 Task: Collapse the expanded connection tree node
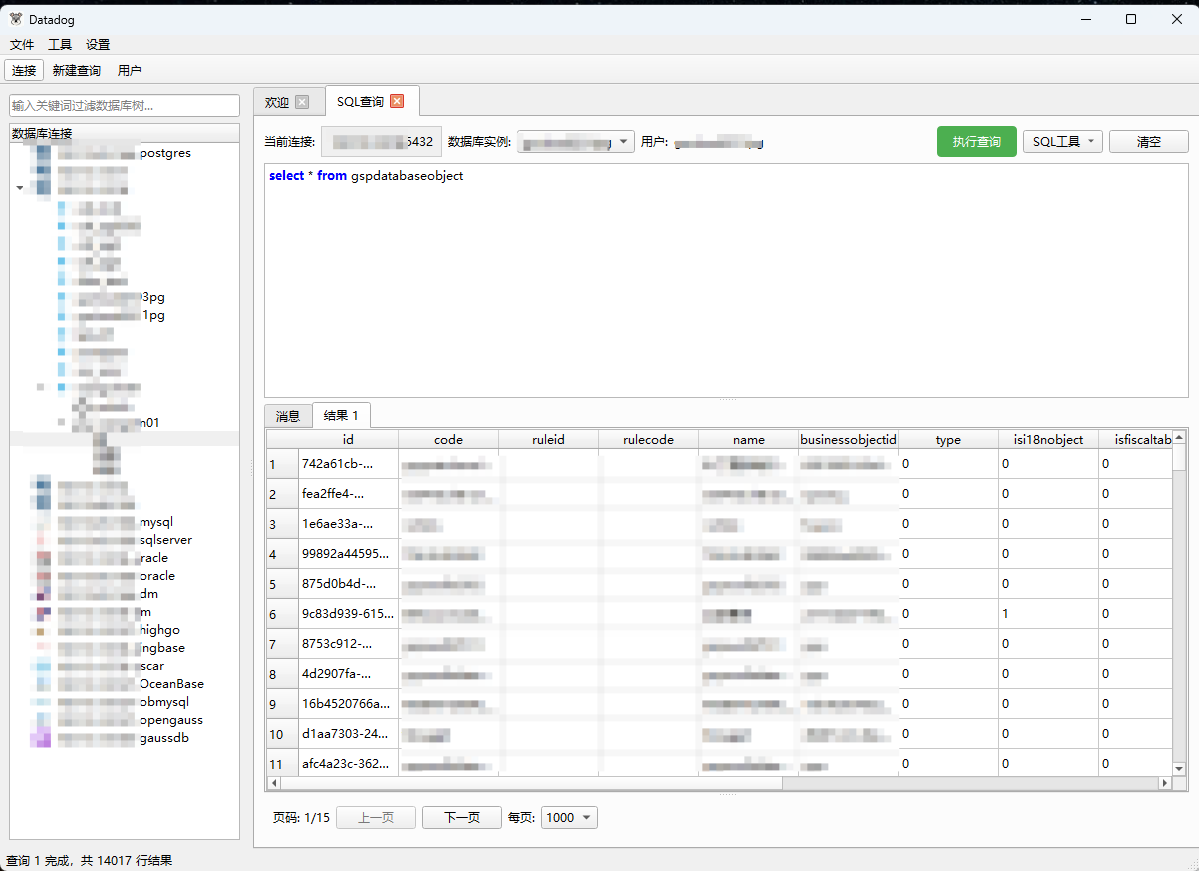[x=19, y=187]
